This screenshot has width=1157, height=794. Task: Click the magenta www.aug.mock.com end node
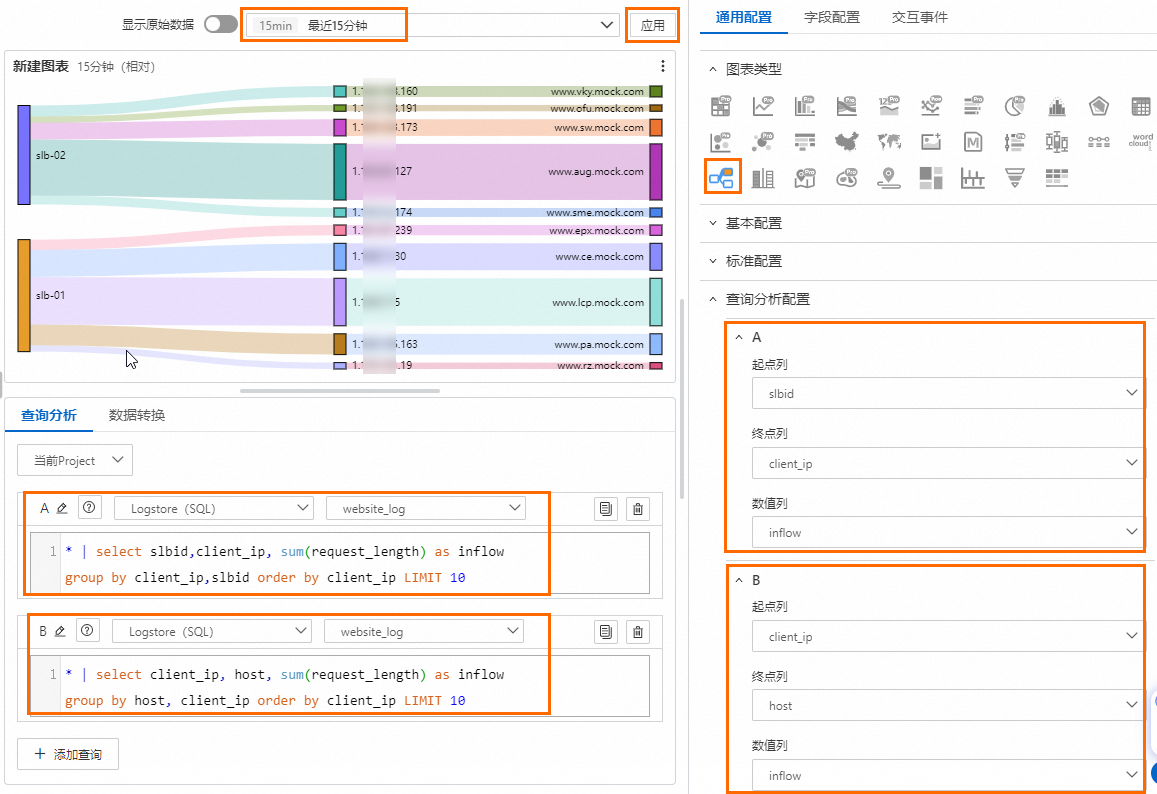click(x=656, y=172)
